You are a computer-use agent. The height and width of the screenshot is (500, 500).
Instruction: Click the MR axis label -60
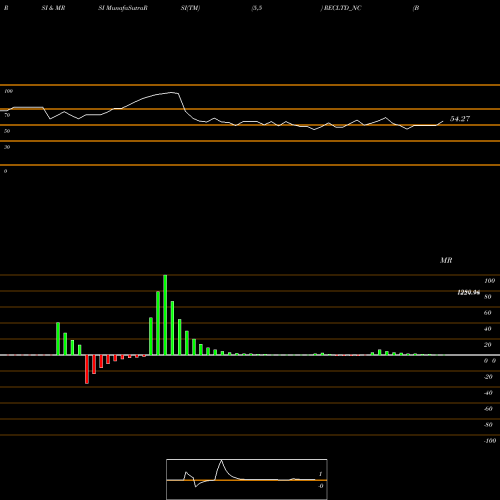coord(488,409)
